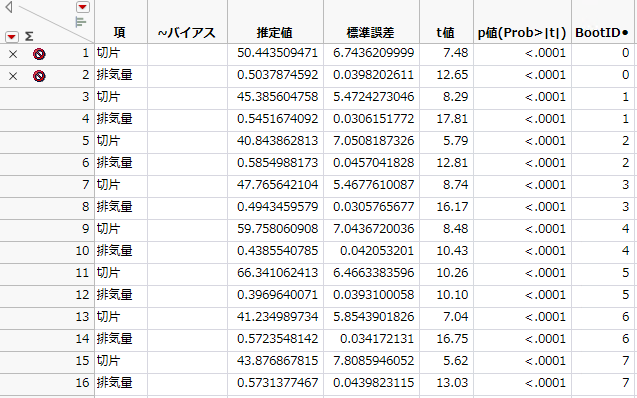Select the p値(Prob>|t|) column header
637x398 pixels.
pos(522,33)
